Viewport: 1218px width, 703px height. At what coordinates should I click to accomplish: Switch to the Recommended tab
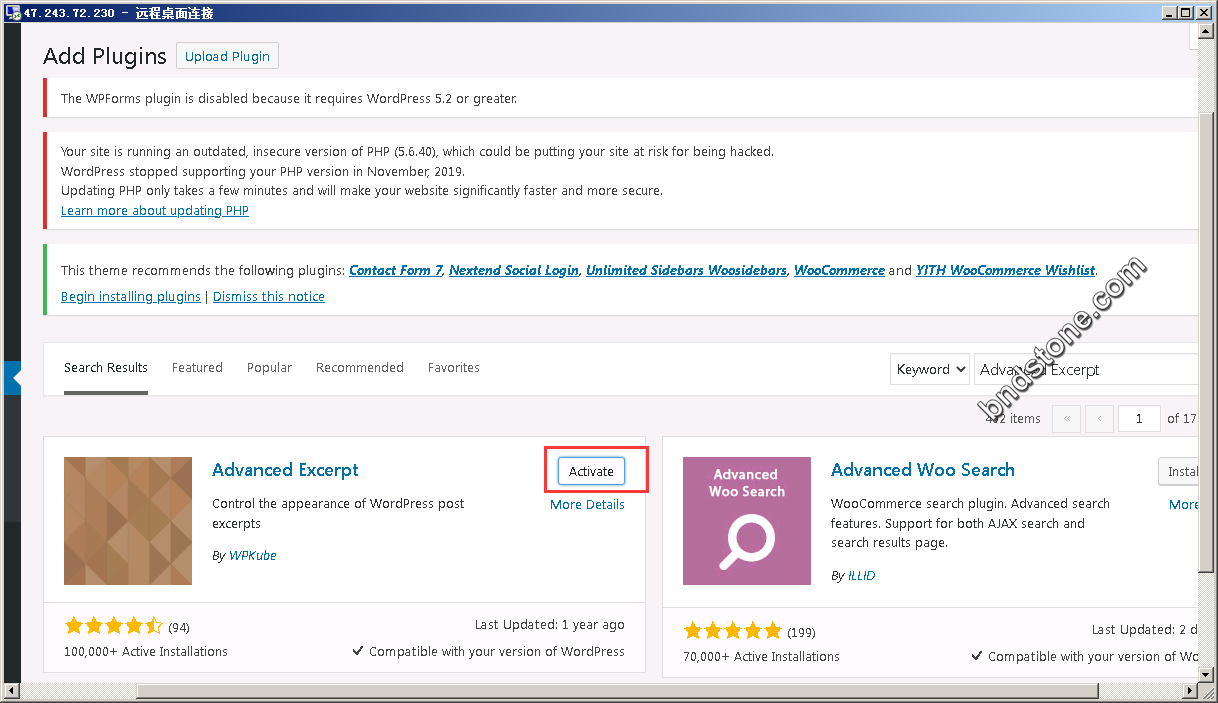(360, 368)
